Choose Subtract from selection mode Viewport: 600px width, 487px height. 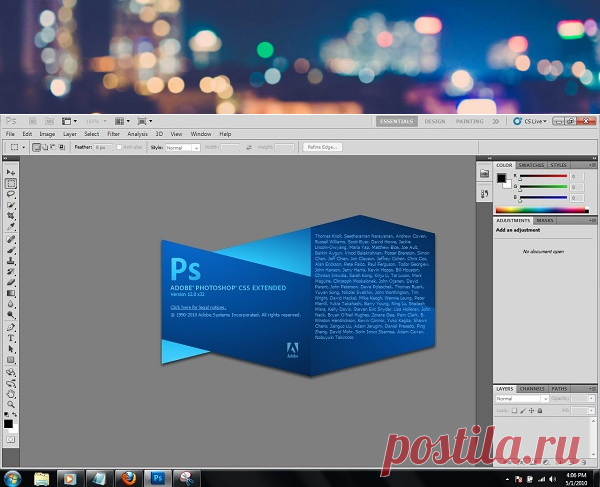53,147
